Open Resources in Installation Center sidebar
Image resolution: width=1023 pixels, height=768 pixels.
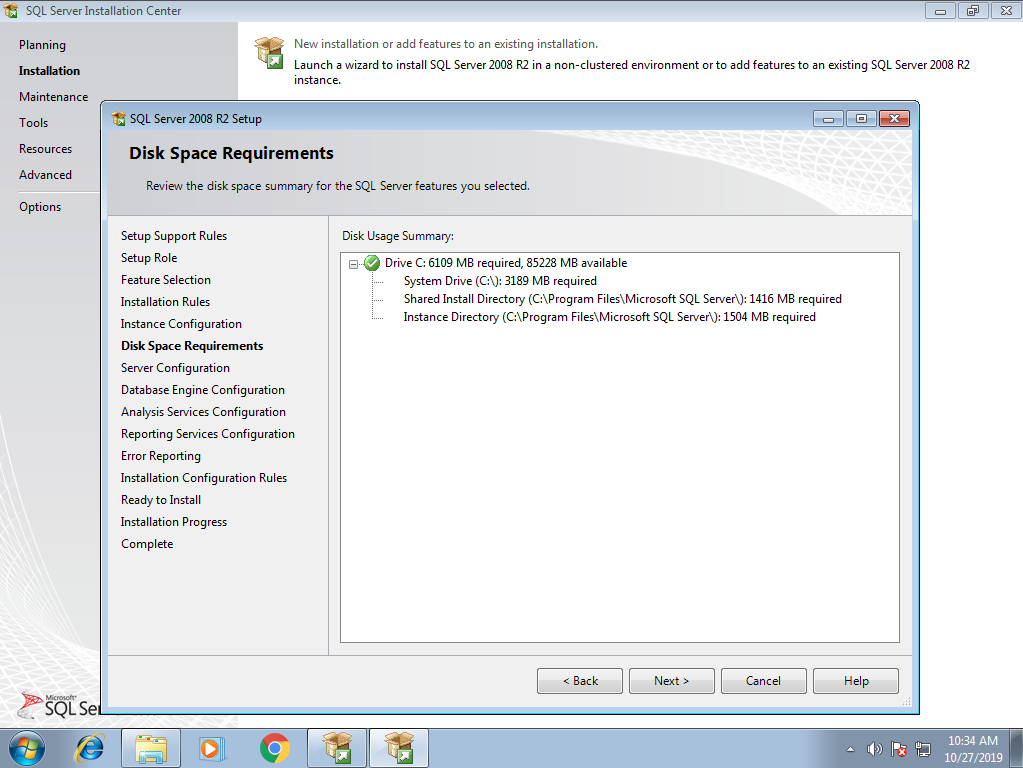(x=46, y=149)
